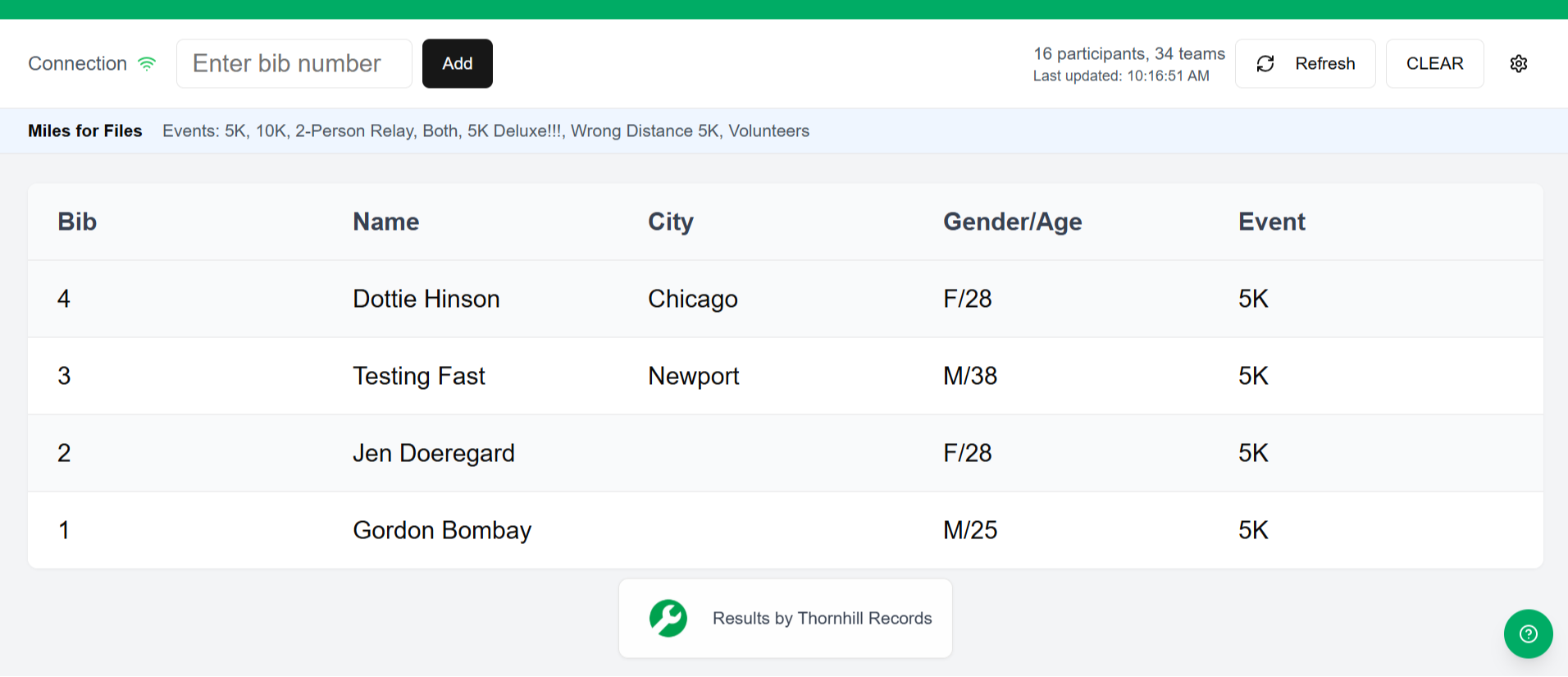Open the Results by Thornhill Records link
Viewport: 1568px width, 677px height.
point(822,618)
